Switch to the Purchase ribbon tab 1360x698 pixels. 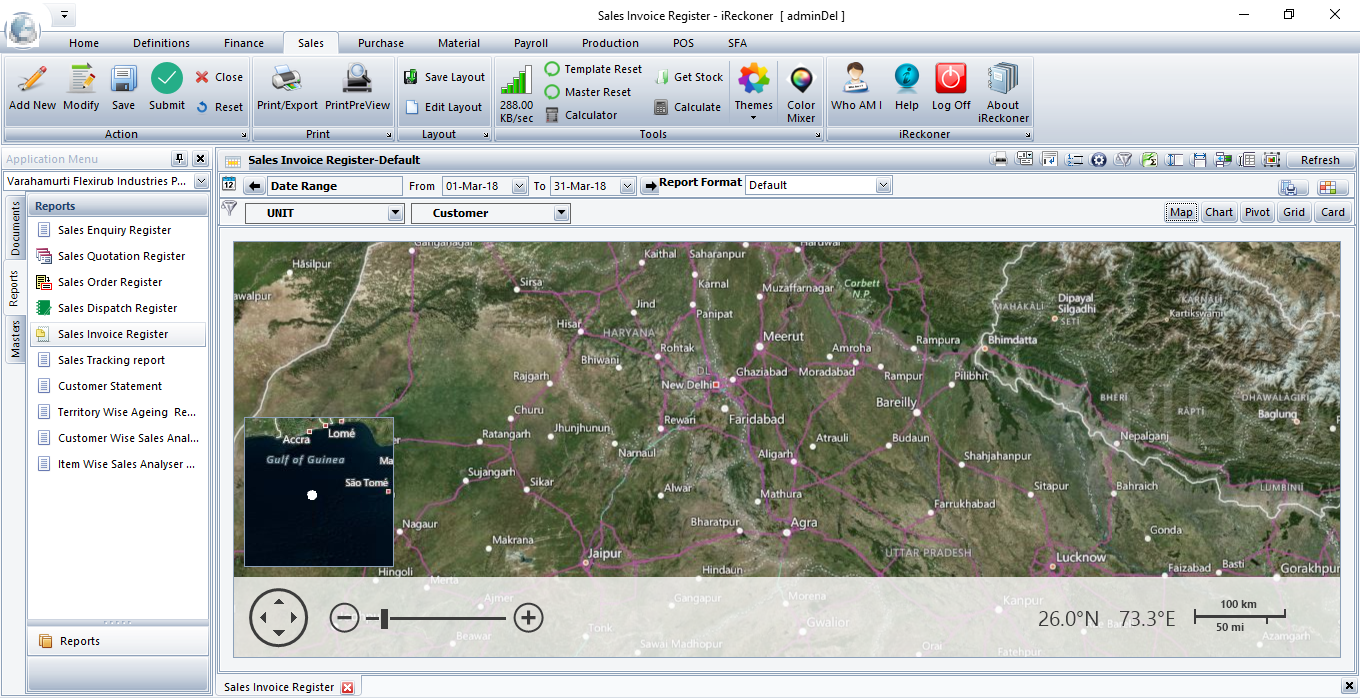[x=381, y=43]
